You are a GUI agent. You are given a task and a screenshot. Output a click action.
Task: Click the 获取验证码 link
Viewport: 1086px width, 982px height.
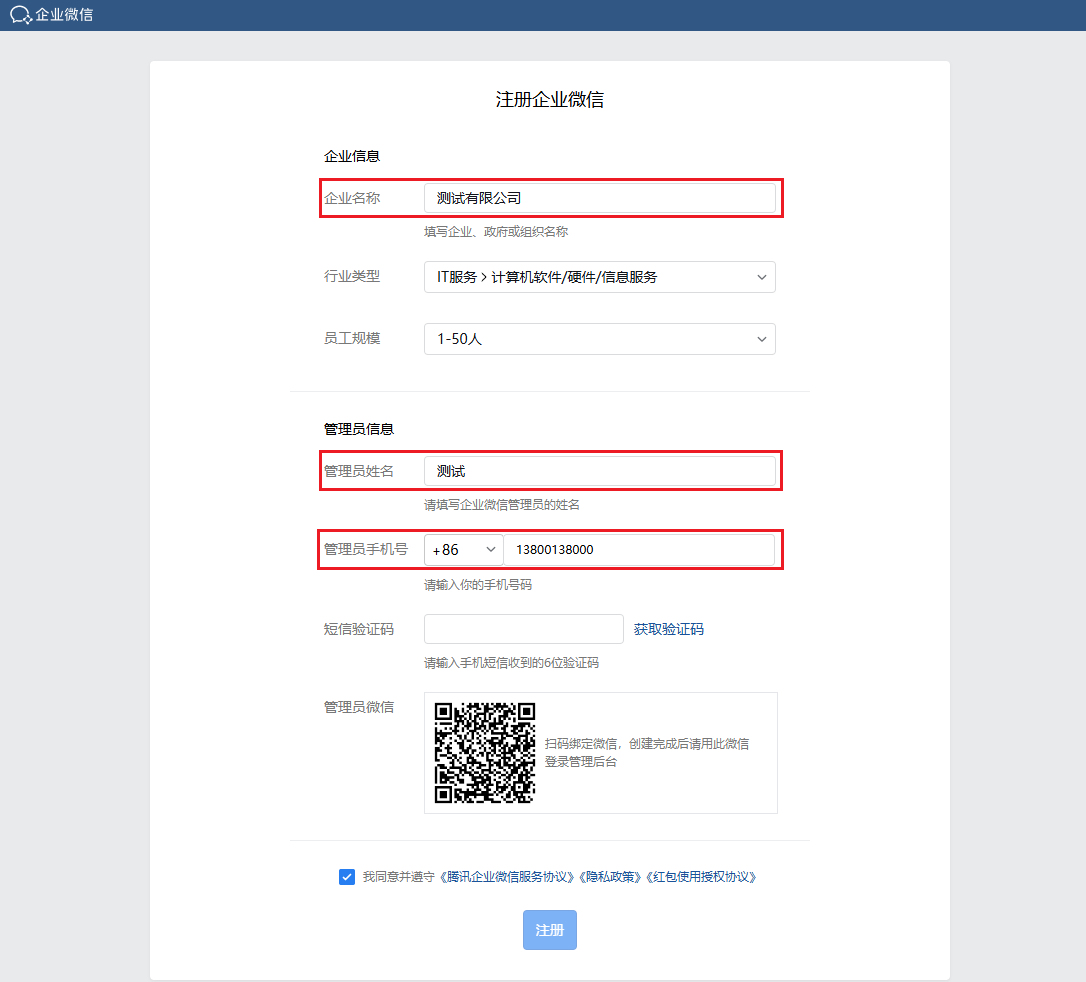tap(668, 629)
